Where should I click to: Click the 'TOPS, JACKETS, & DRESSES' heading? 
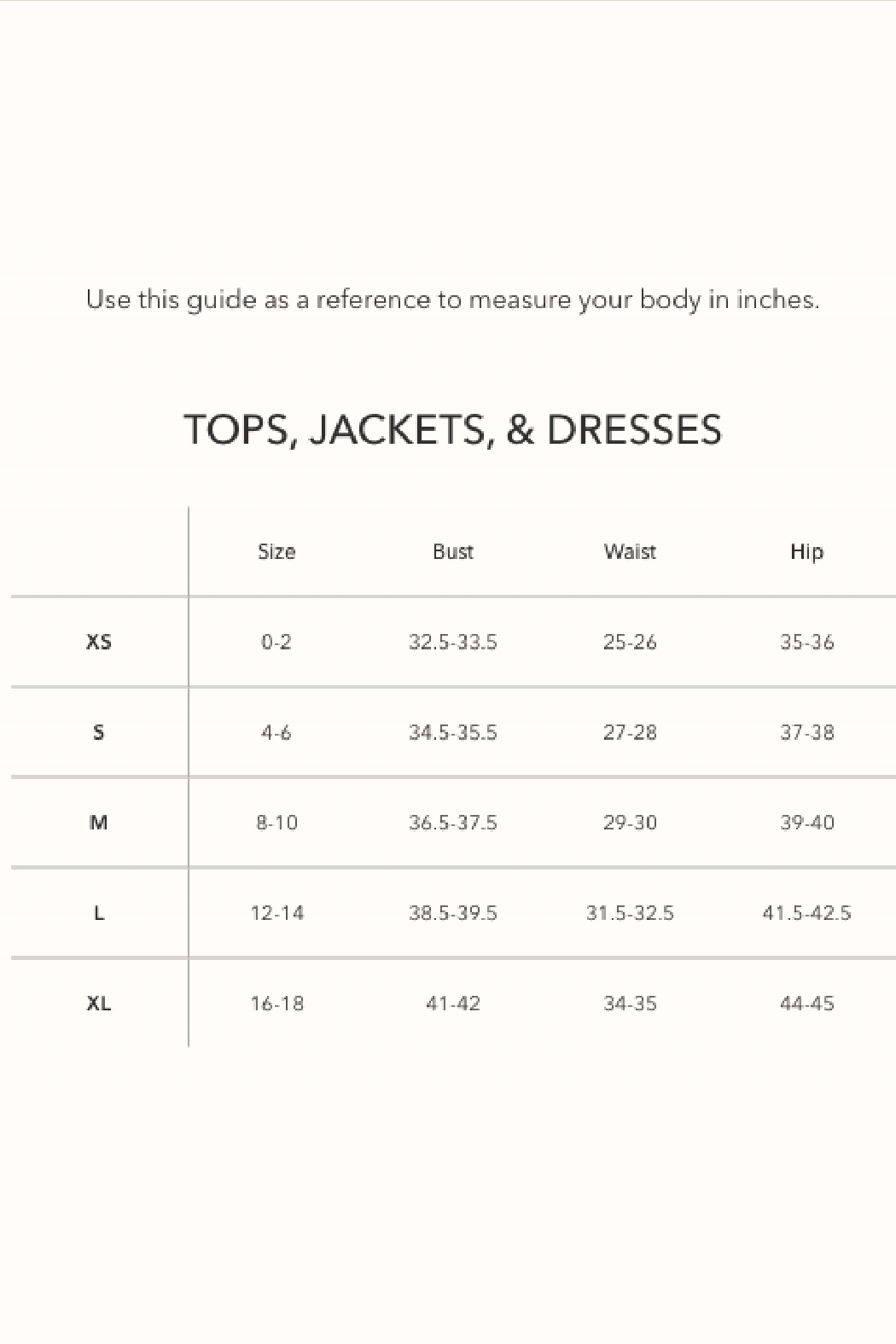[x=452, y=429]
